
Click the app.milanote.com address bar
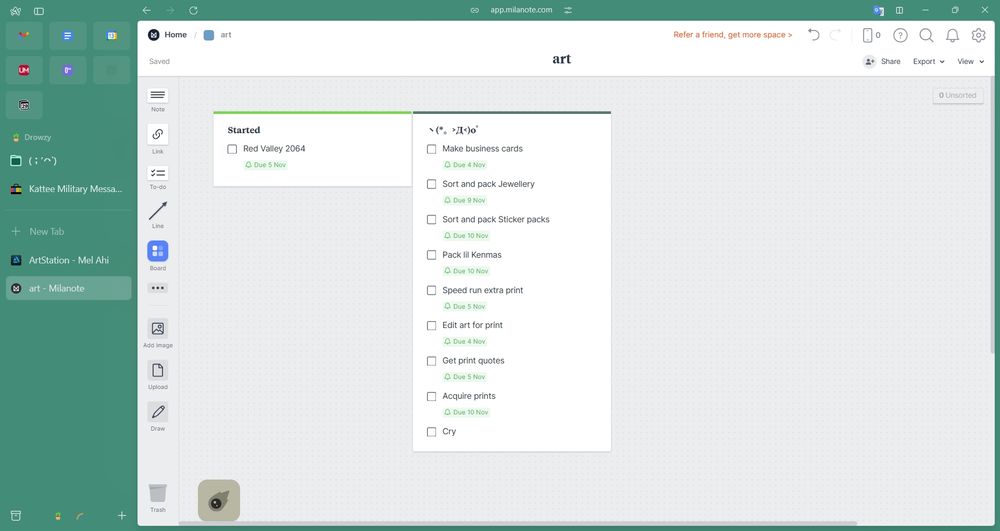coord(521,10)
